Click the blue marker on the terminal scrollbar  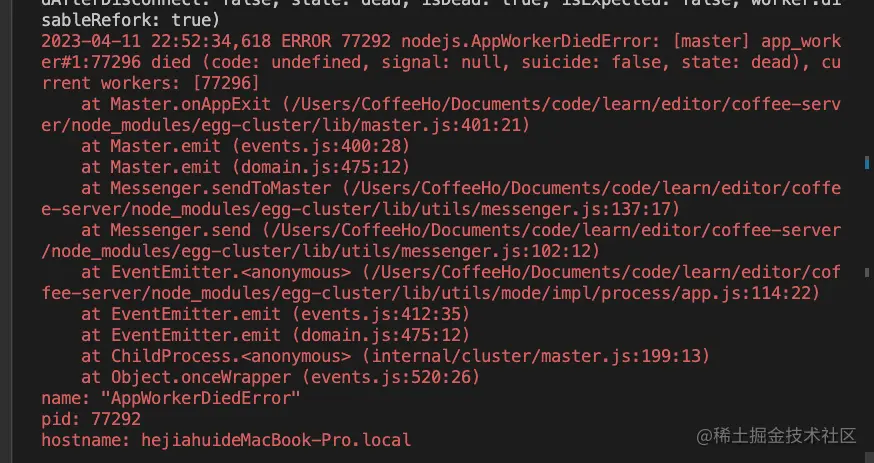(x=867, y=162)
